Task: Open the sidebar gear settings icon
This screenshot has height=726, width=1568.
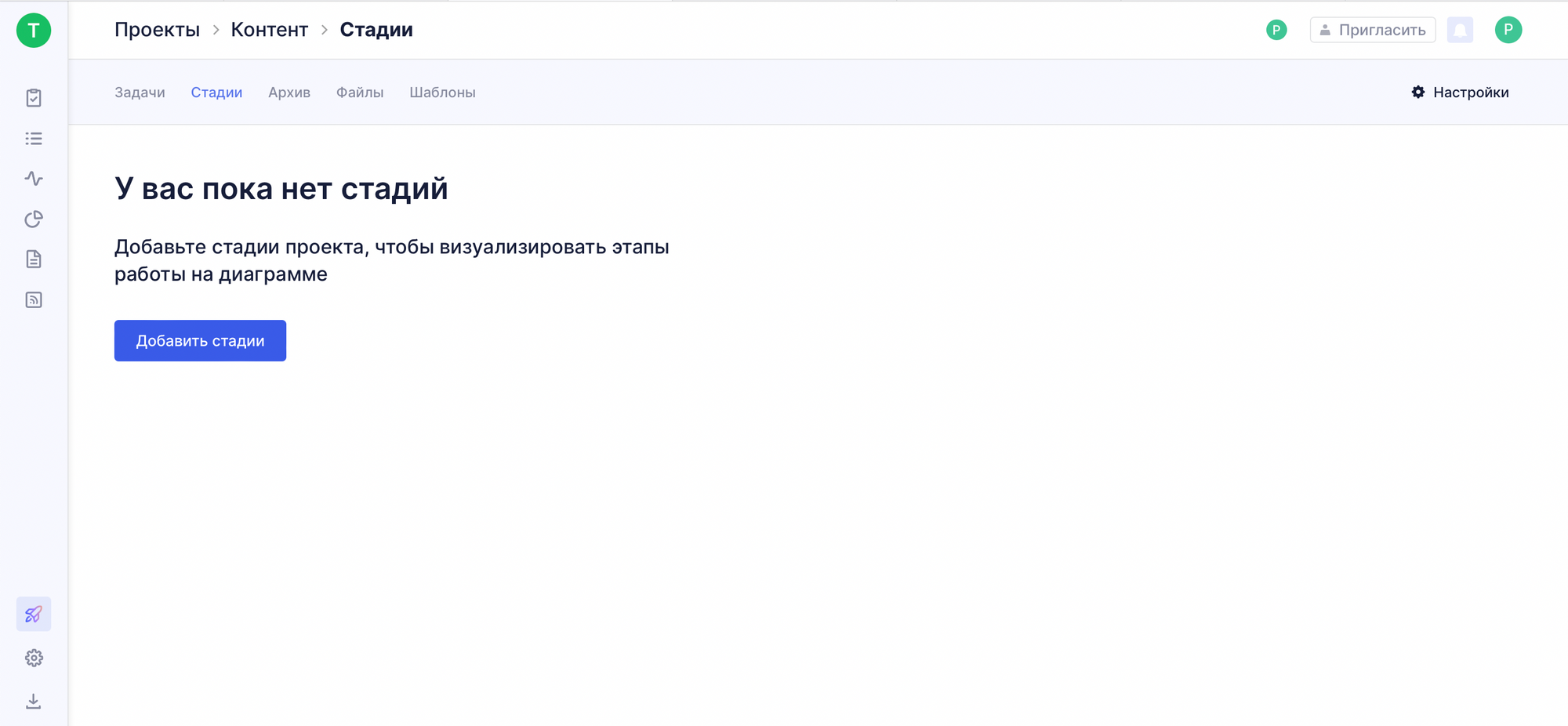Action: pos(34,658)
